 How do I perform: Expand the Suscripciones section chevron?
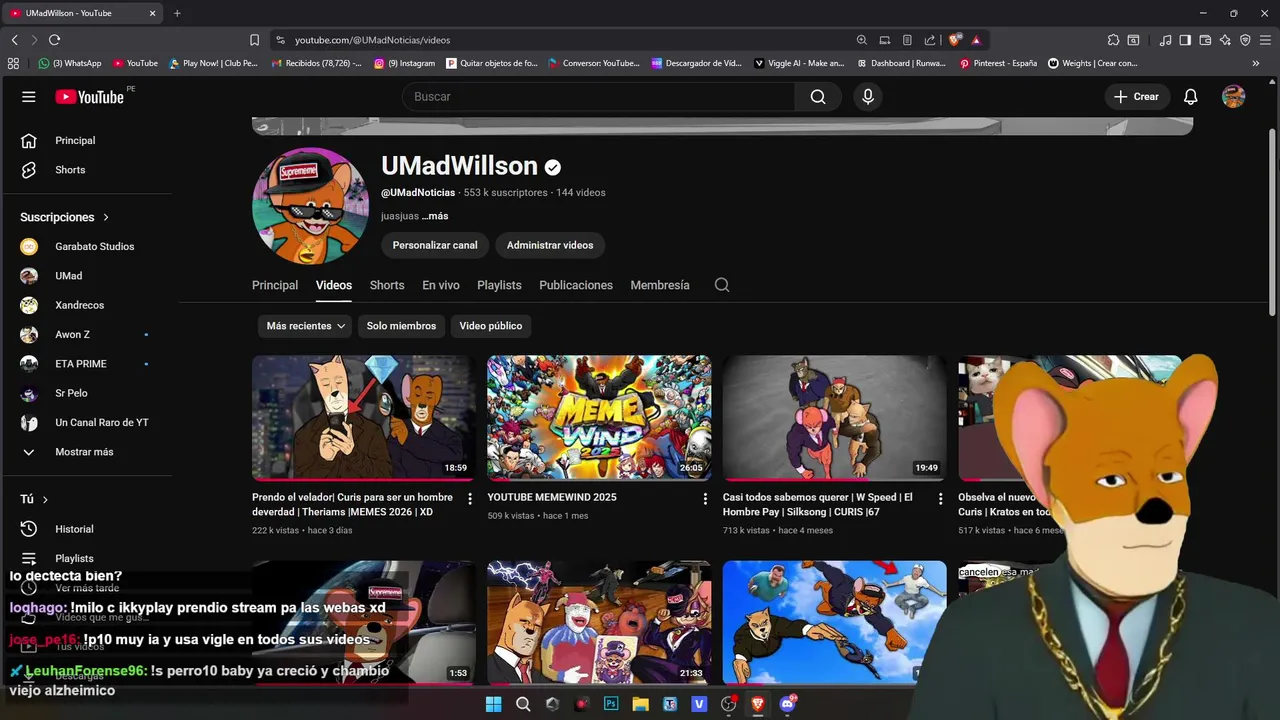[106, 217]
